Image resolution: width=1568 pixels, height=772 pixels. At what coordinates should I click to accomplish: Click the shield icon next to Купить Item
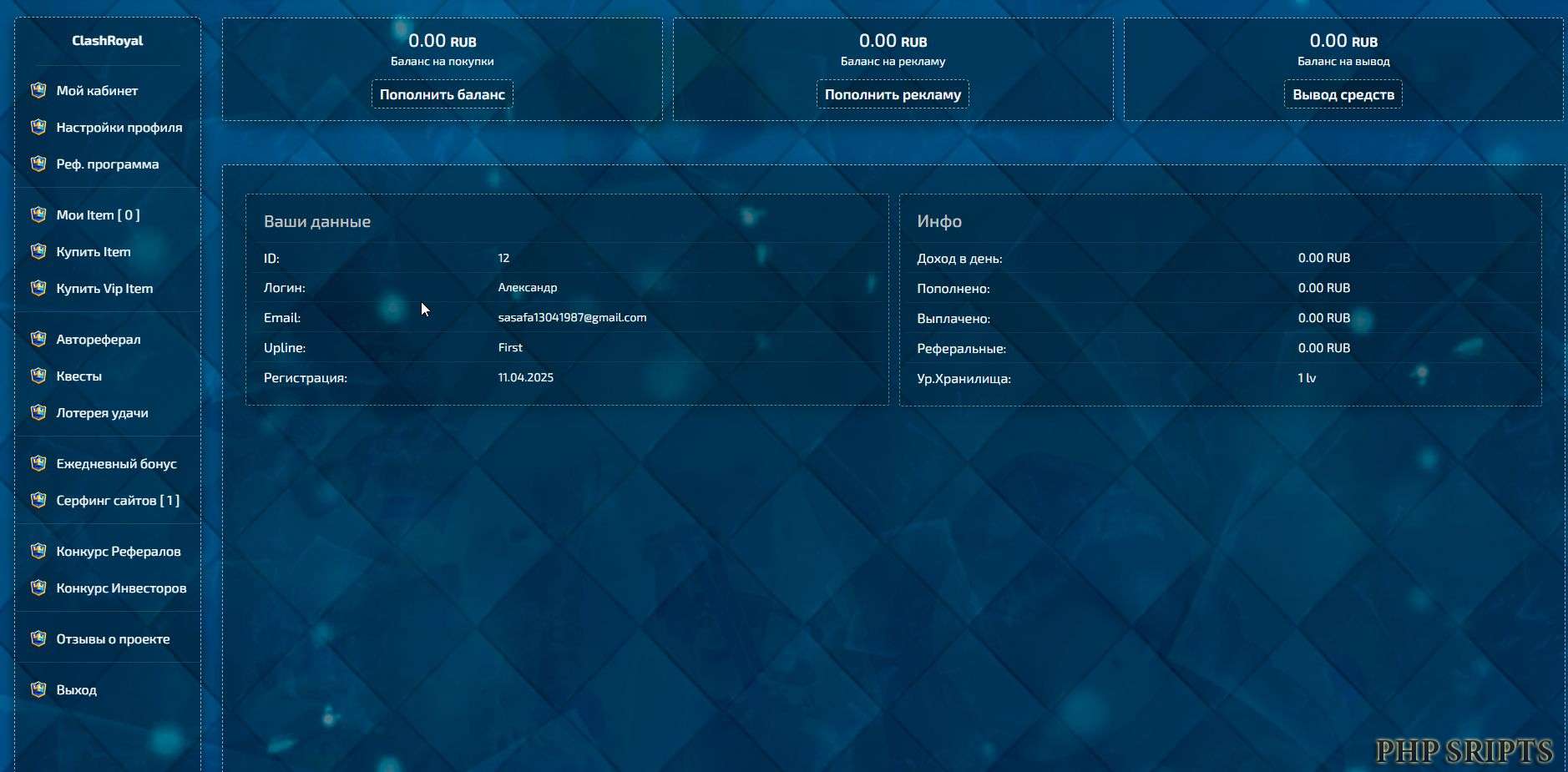[x=38, y=251]
